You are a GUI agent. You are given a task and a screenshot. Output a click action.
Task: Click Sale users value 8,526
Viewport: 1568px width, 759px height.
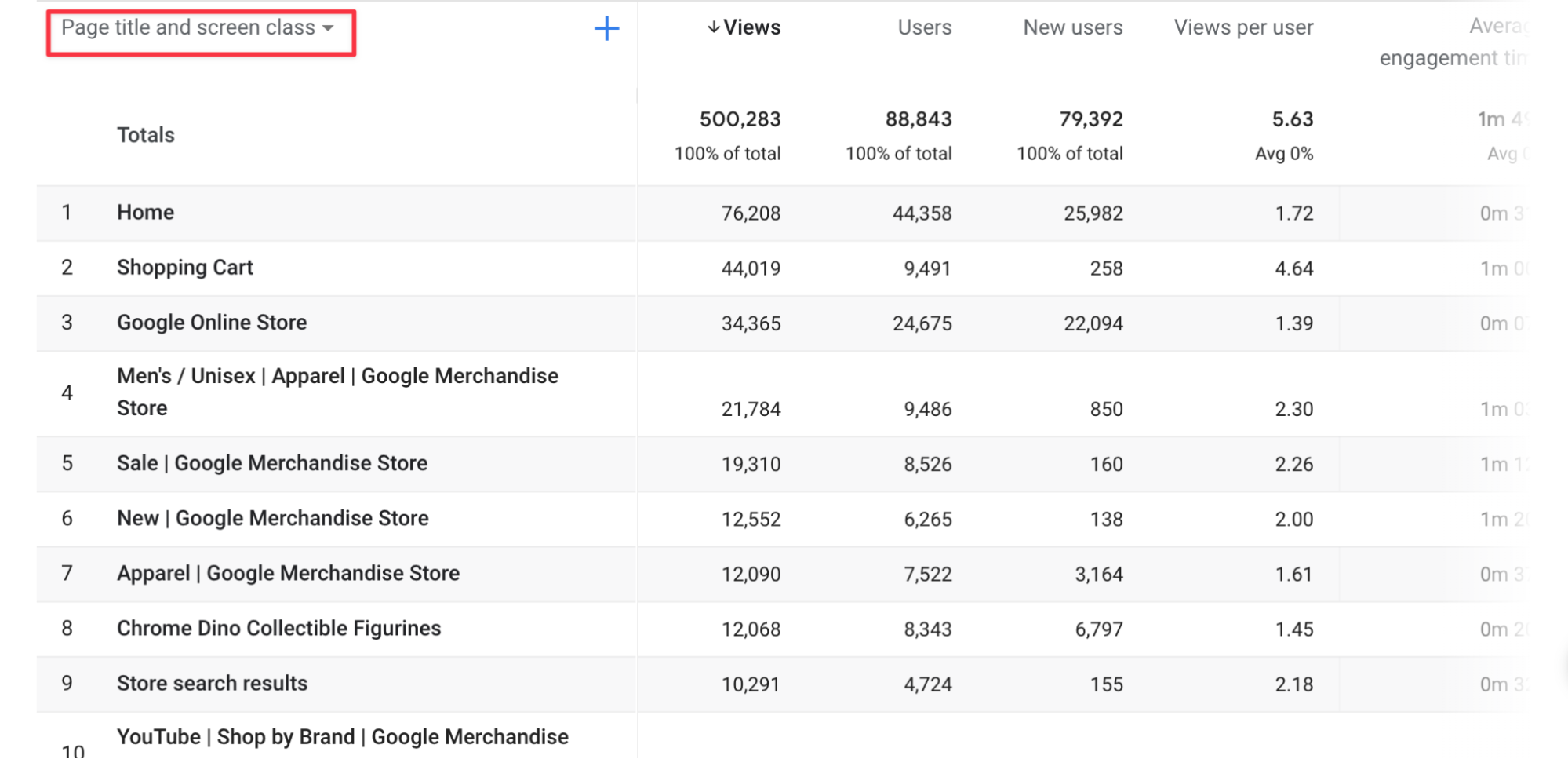coord(928,465)
